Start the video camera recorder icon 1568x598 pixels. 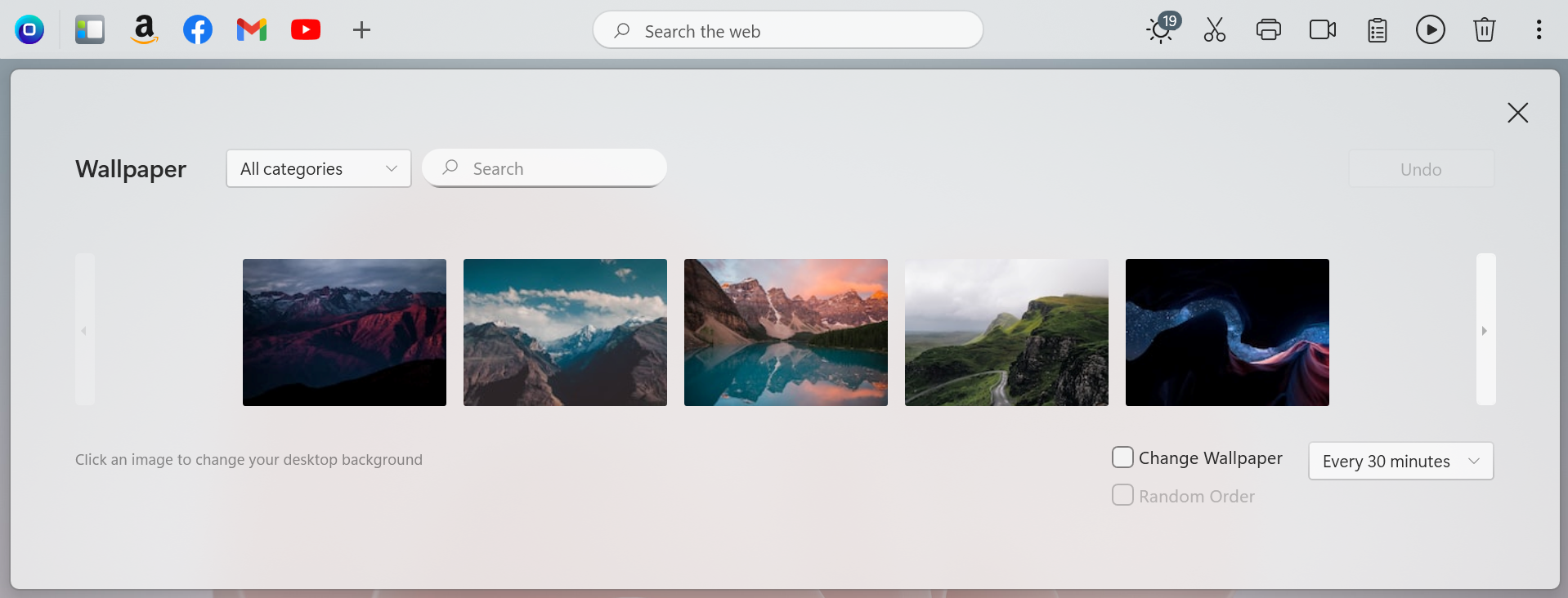(1323, 30)
